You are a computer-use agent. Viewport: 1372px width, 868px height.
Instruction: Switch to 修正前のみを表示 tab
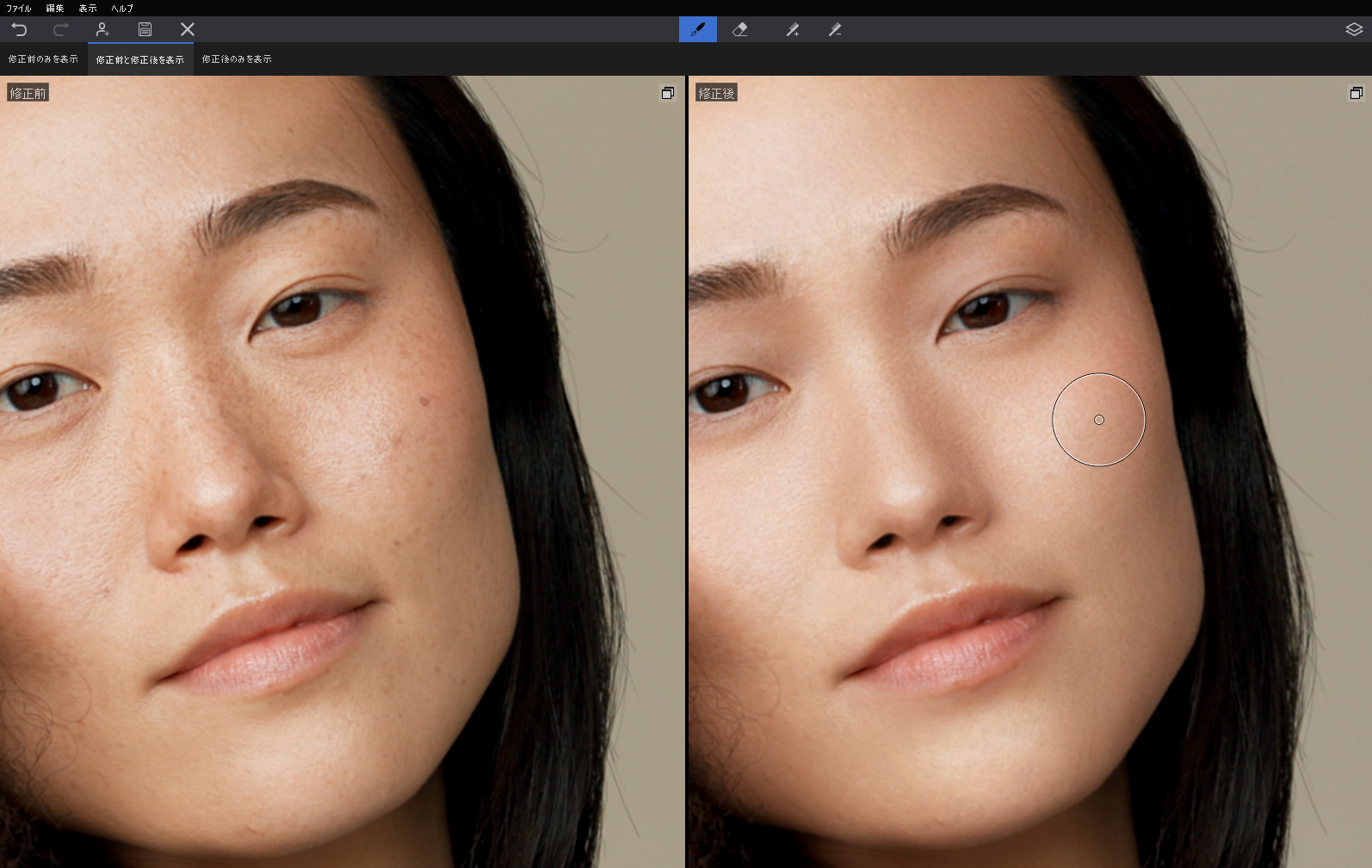click(x=43, y=59)
